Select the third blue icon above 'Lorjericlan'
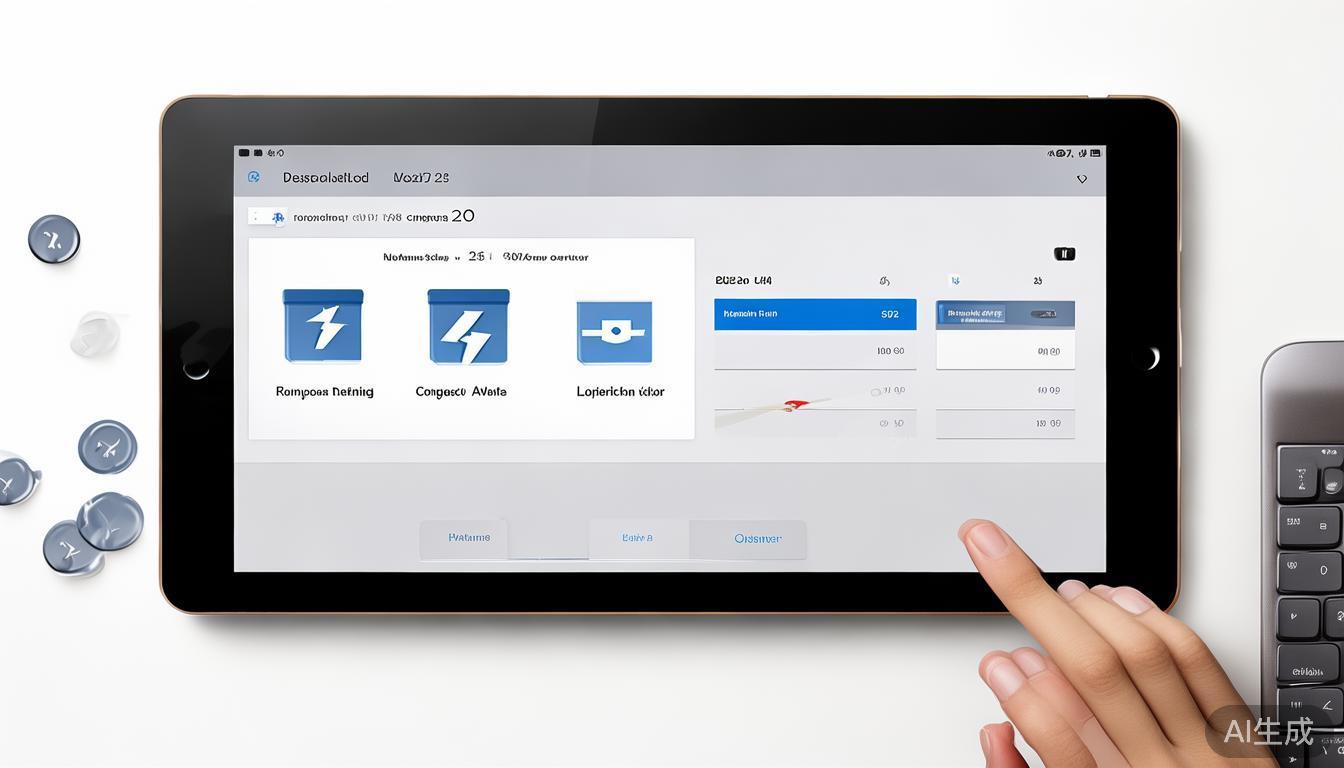This screenshot has width=1344, height=768. pyautogui.click(x=614, y=332)
